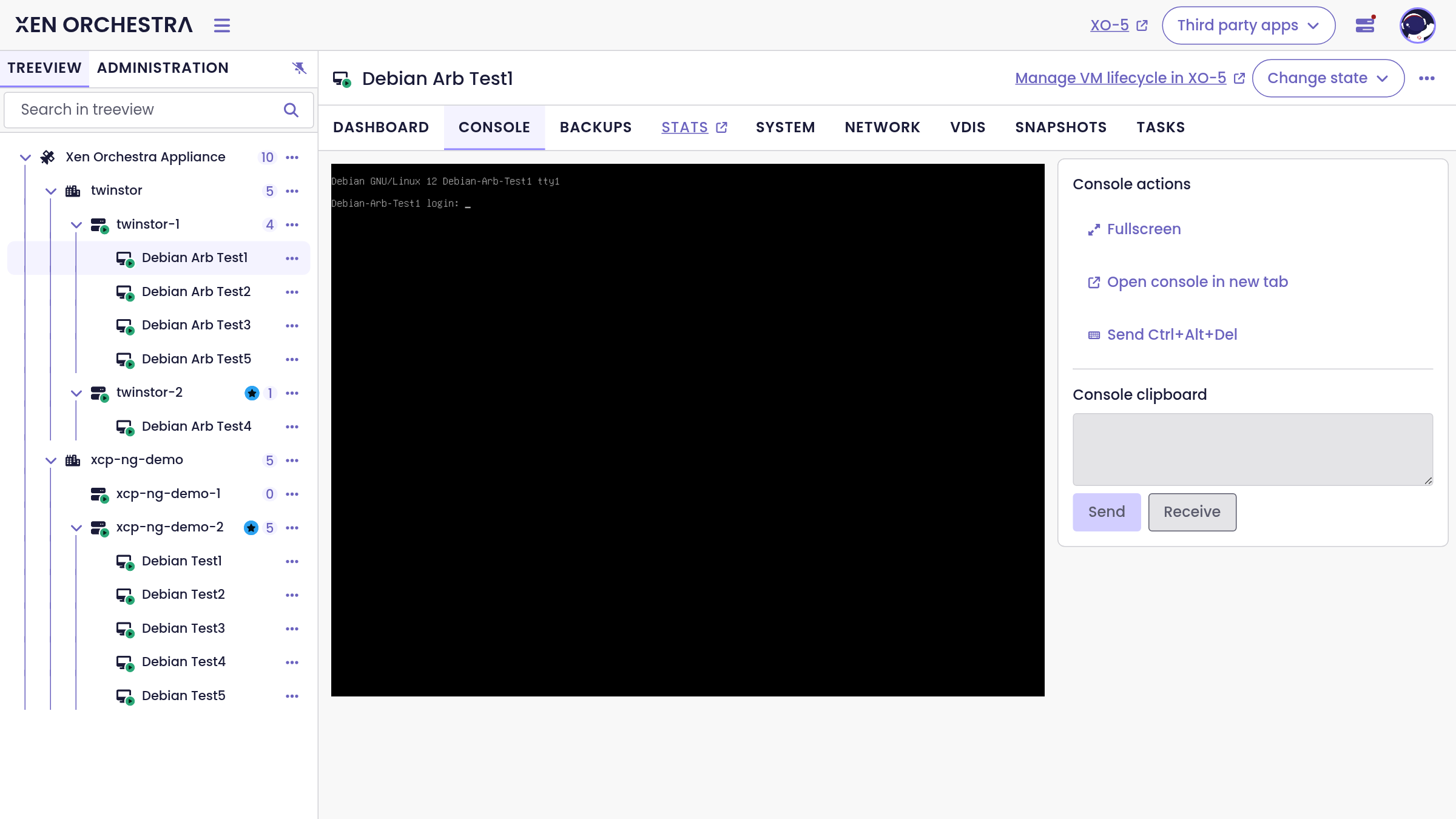Open the user avatar account menu
The image size is (1456, 819).
[1417, 25]
